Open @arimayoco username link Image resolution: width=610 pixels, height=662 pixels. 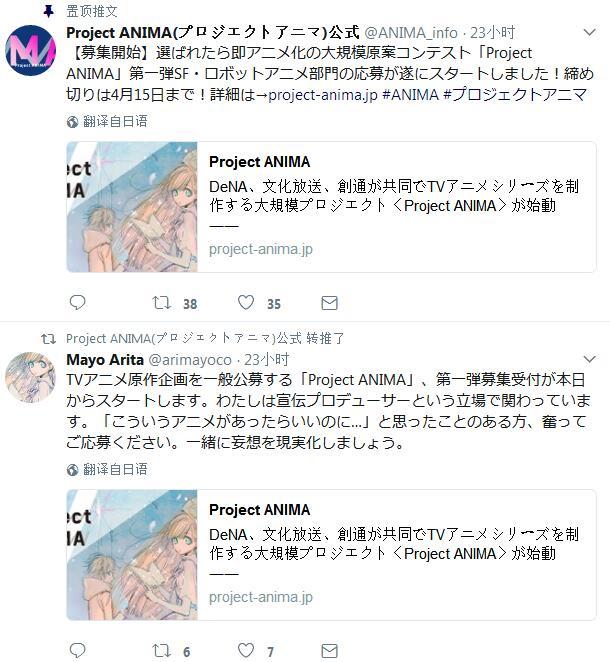[190, 360]
